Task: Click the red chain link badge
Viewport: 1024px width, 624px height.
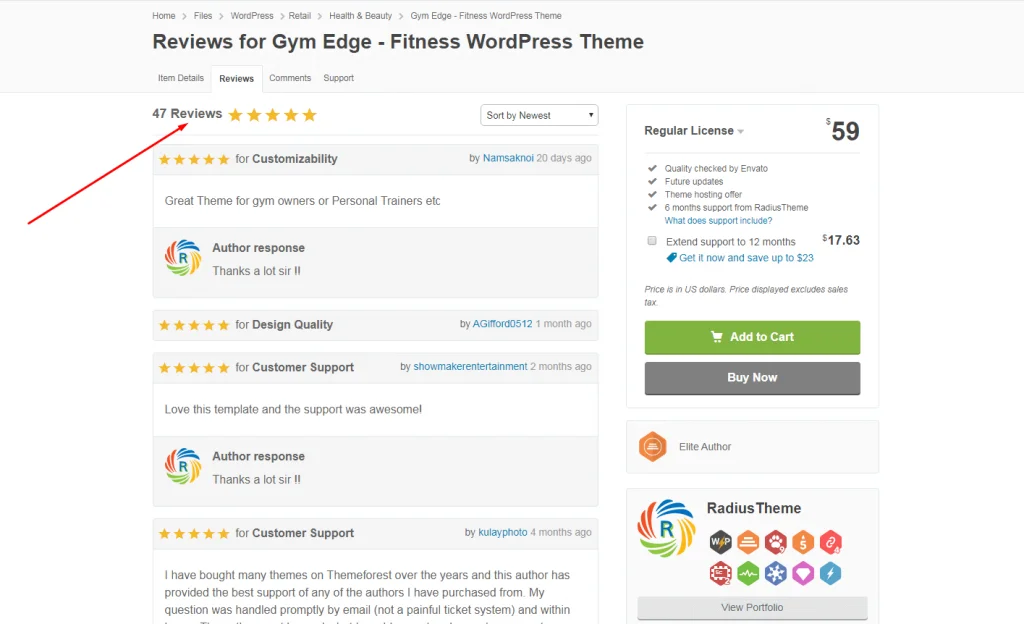Action: click(831, 543)
